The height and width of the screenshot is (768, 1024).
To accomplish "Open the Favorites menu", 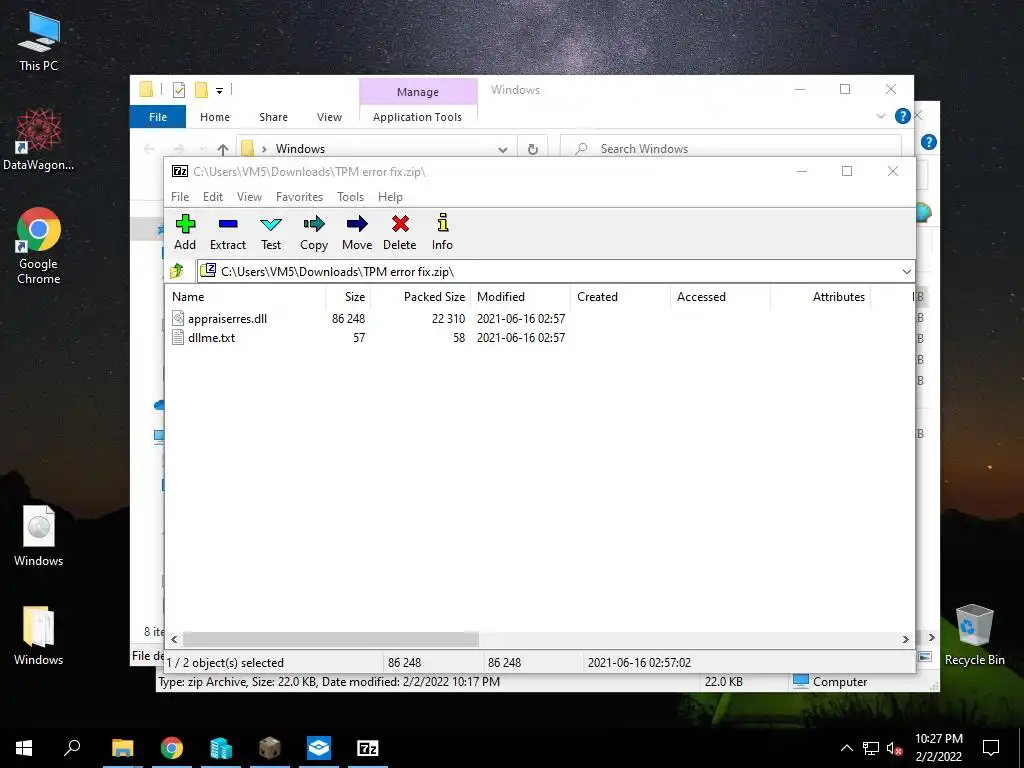I will pyautogui.click(x=299, y=197).
